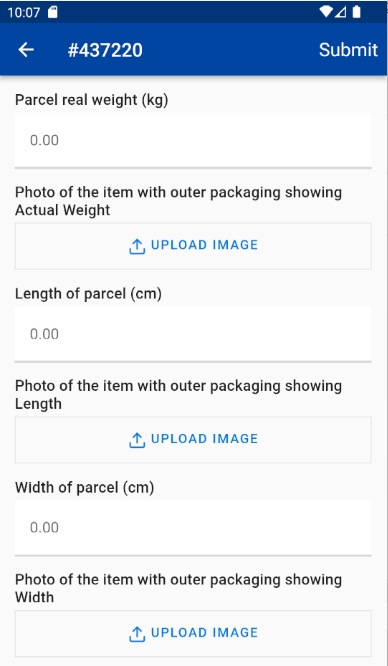Go back using the left arrow icon
This screenshot has height=666, width=388.
coord(26,50)
